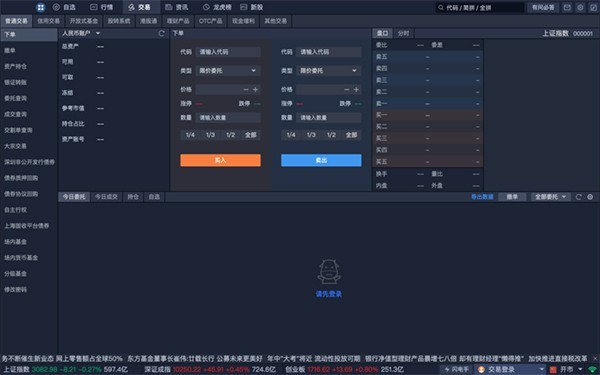Choose 全部 quantity on the sell side
This screenshot has width=600, height=375.
pos(351,135)
